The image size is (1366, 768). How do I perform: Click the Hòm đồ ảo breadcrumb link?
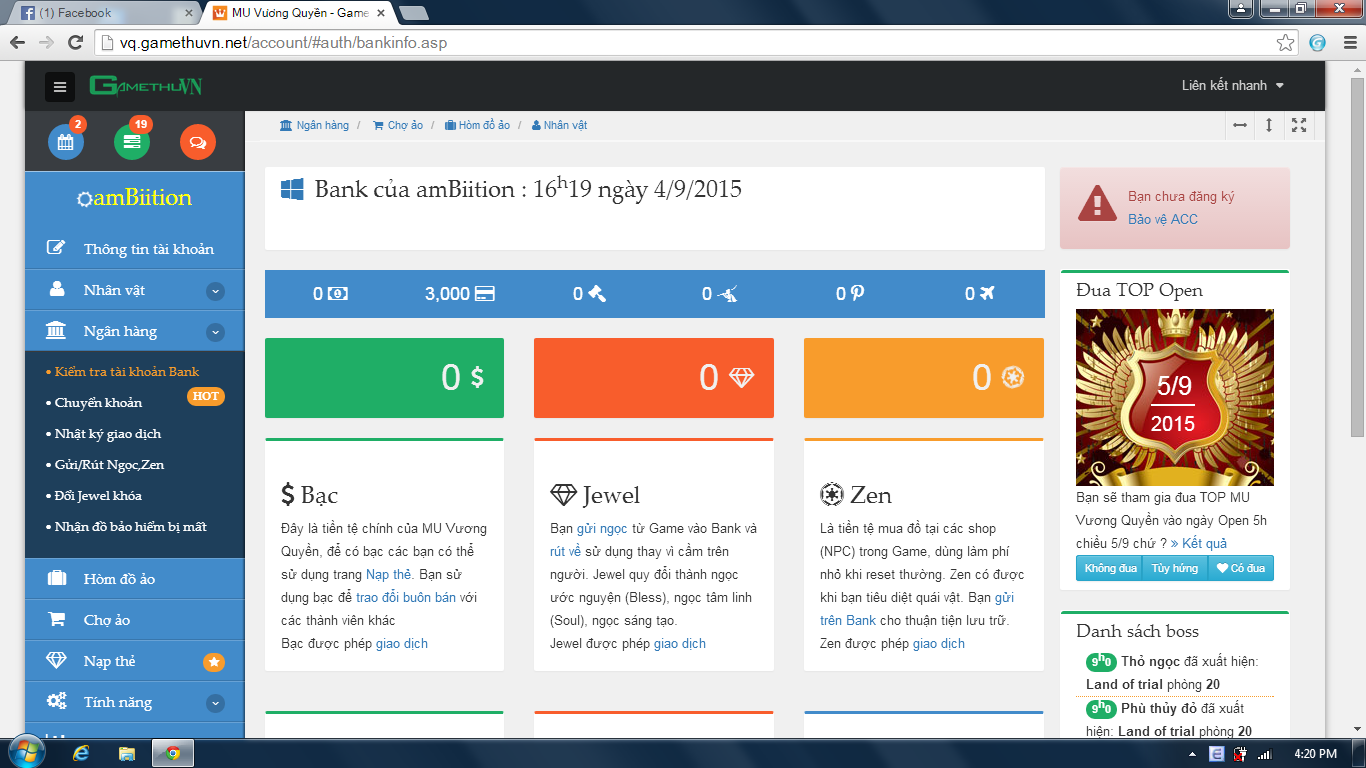[x=478, y=125]
